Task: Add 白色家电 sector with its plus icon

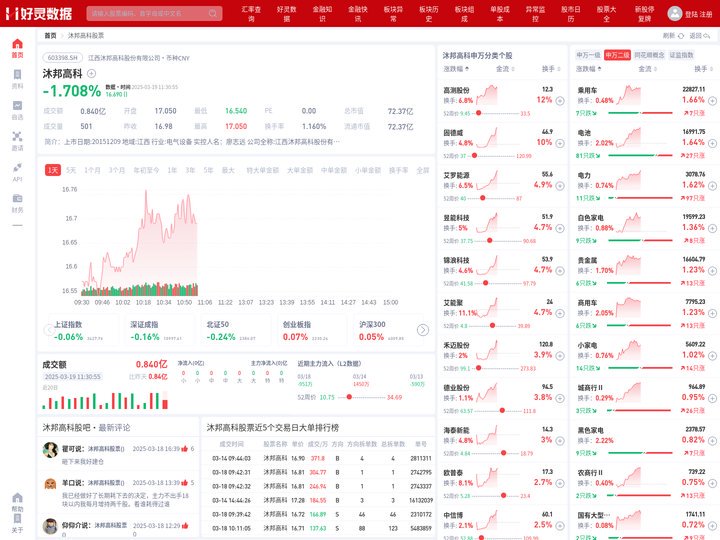Action: pyautogui.click(x=712, y=228)
